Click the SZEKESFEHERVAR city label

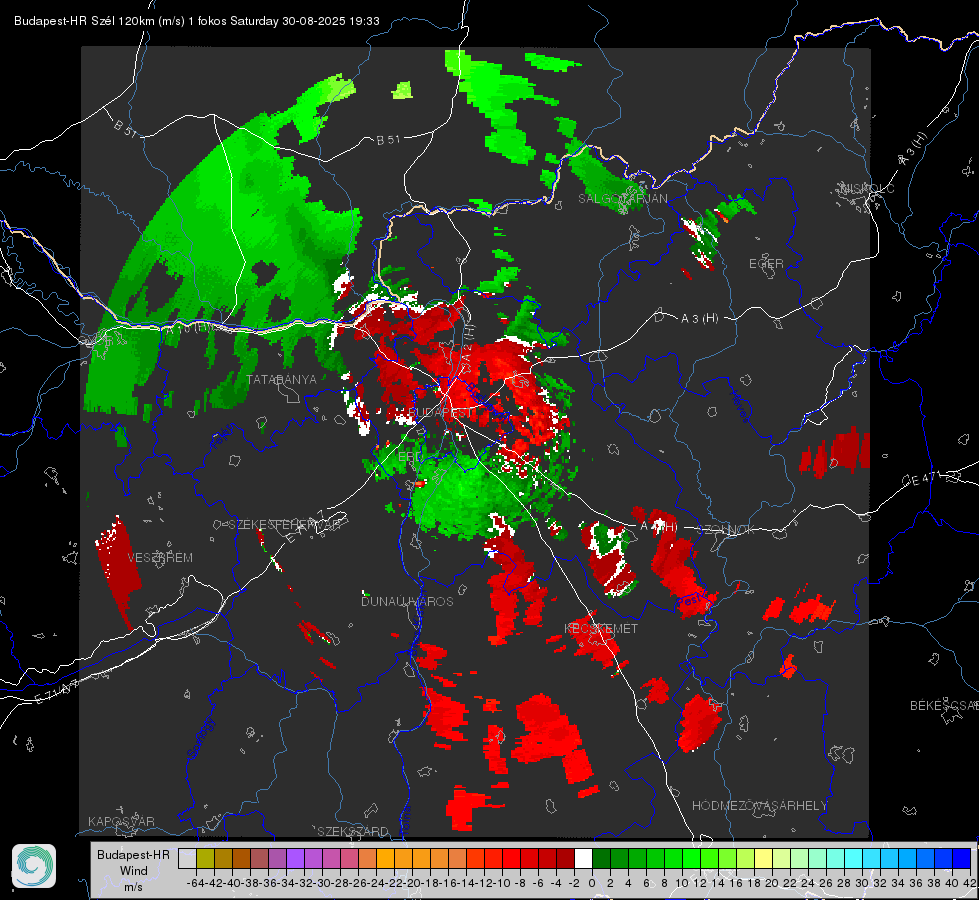(284, 525)
